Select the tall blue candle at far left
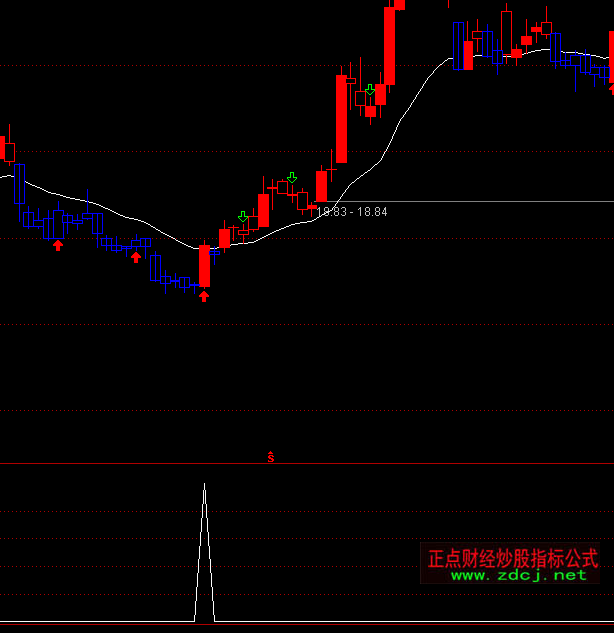The image size is (614, 633). (19, 183)
